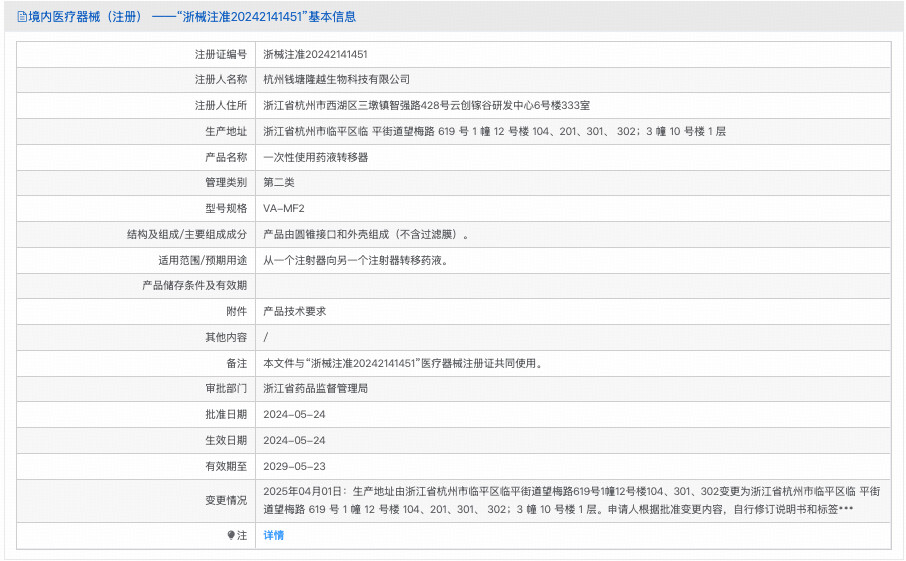Click registrant name 杭州钱塘隆越生物科技有限公司
Screen dimensions: 906x561
pyautogui.click(x=336, y=79)
